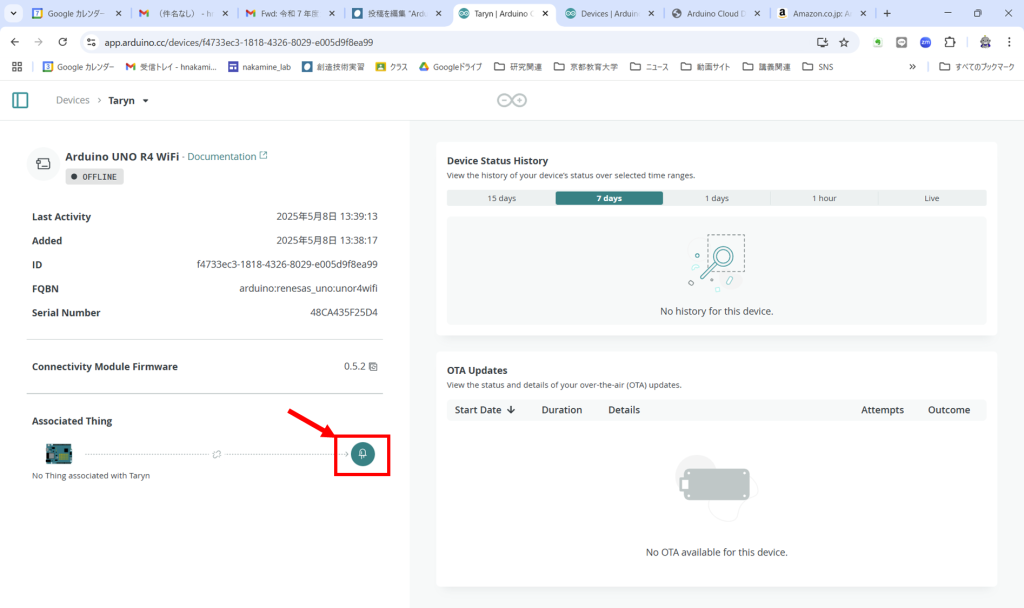
Task: Open the tab search dropdown arrow
Action: tap(13, 14)
